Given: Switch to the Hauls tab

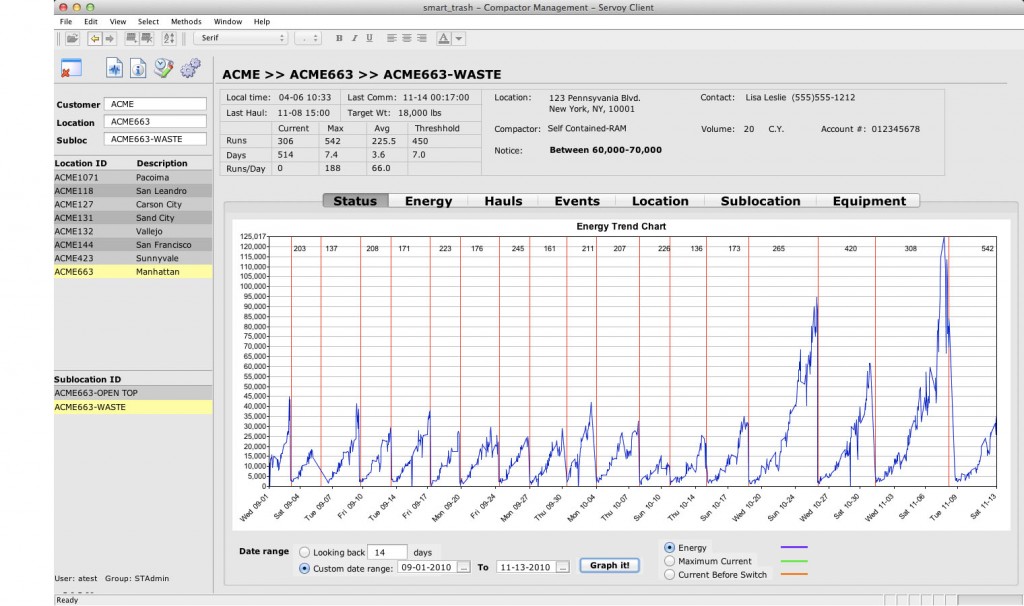Looking at the screenshot, I should click(504, 201).
